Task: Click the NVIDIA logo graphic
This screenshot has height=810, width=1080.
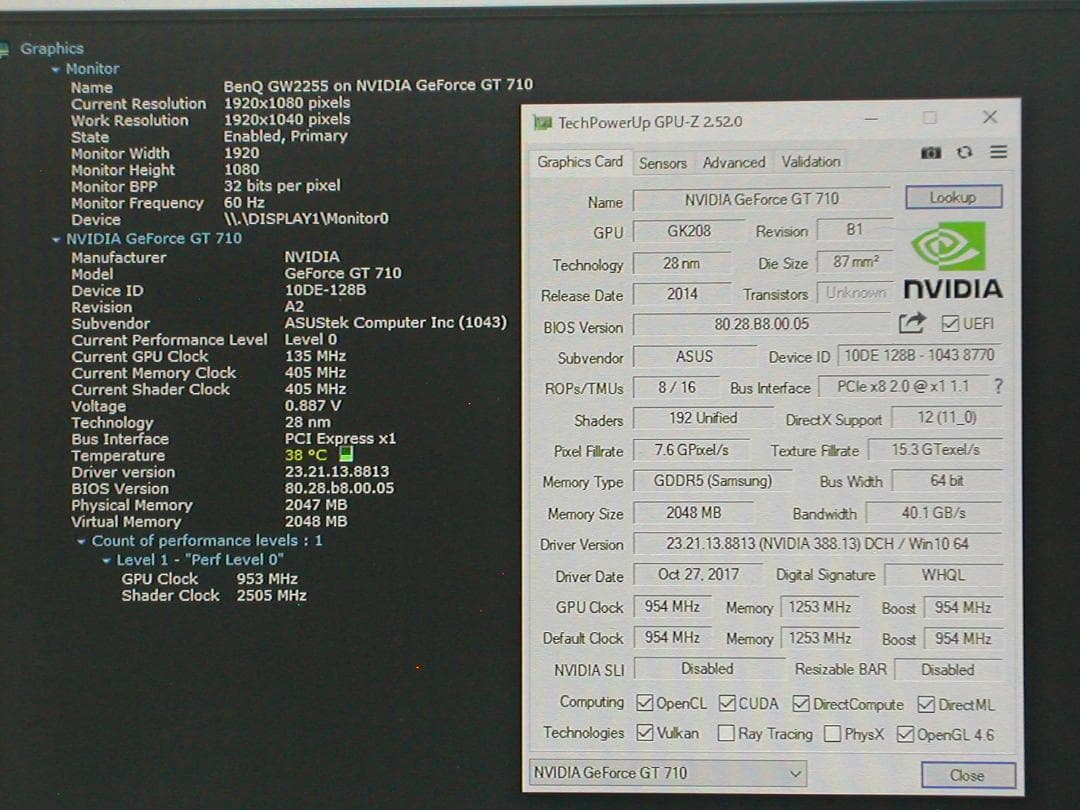Action: [946, 250]
